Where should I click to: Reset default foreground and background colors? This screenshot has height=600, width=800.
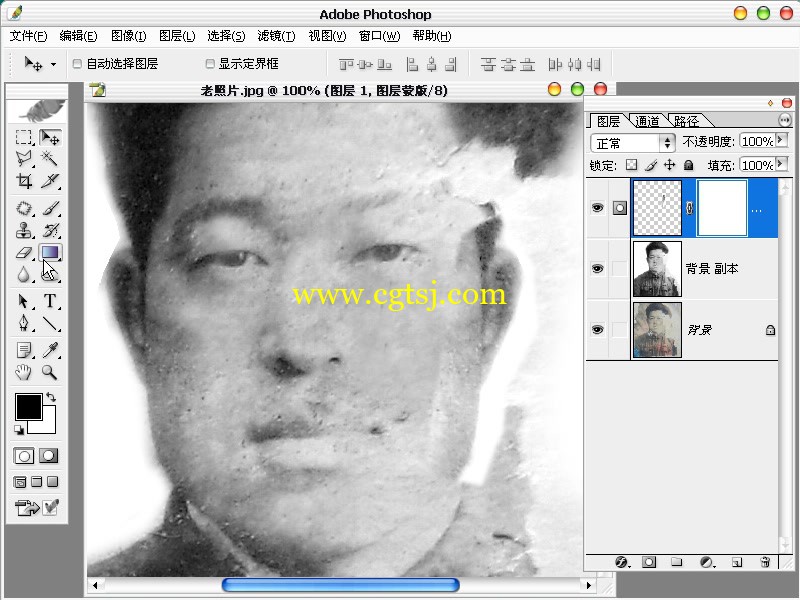point(19,430)
